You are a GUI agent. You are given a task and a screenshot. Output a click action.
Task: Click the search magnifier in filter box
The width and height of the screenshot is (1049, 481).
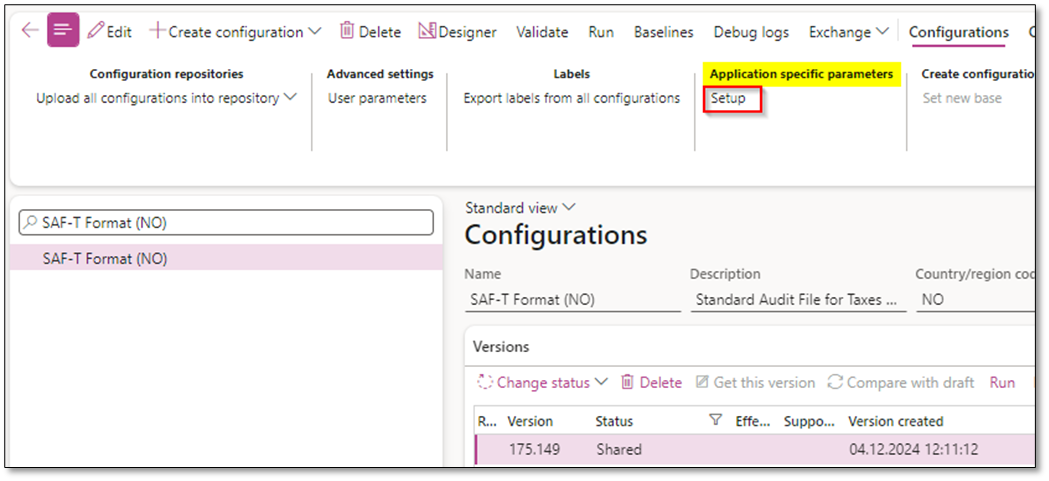point(32,223)
